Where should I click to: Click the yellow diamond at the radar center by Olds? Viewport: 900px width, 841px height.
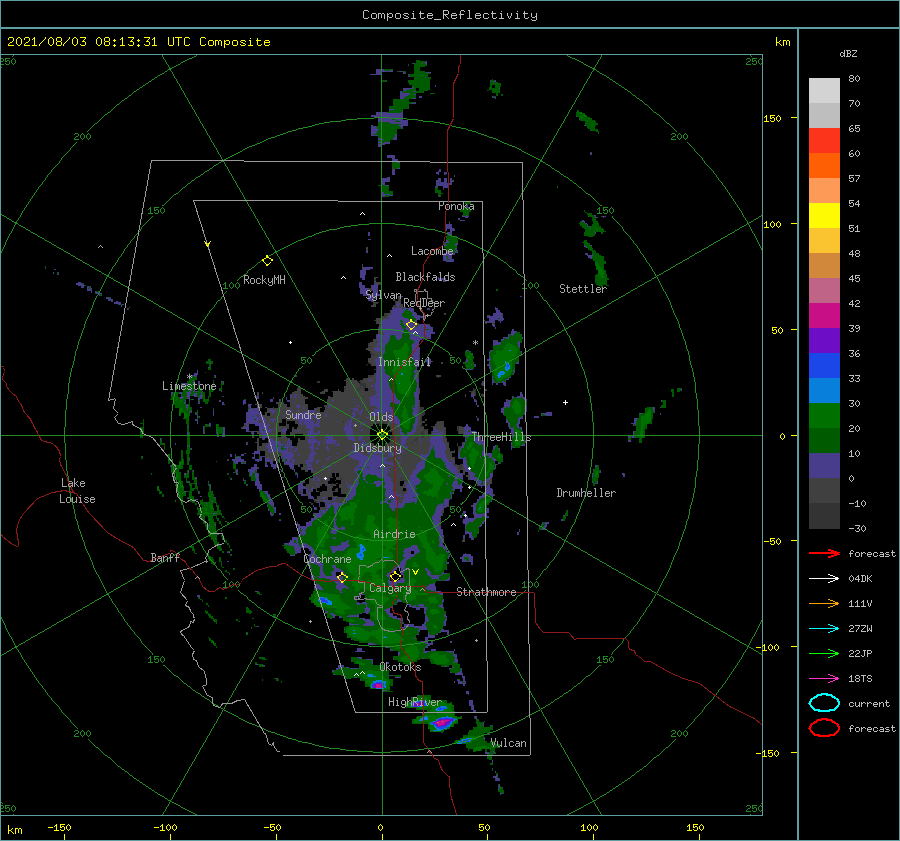coord(382,435)
